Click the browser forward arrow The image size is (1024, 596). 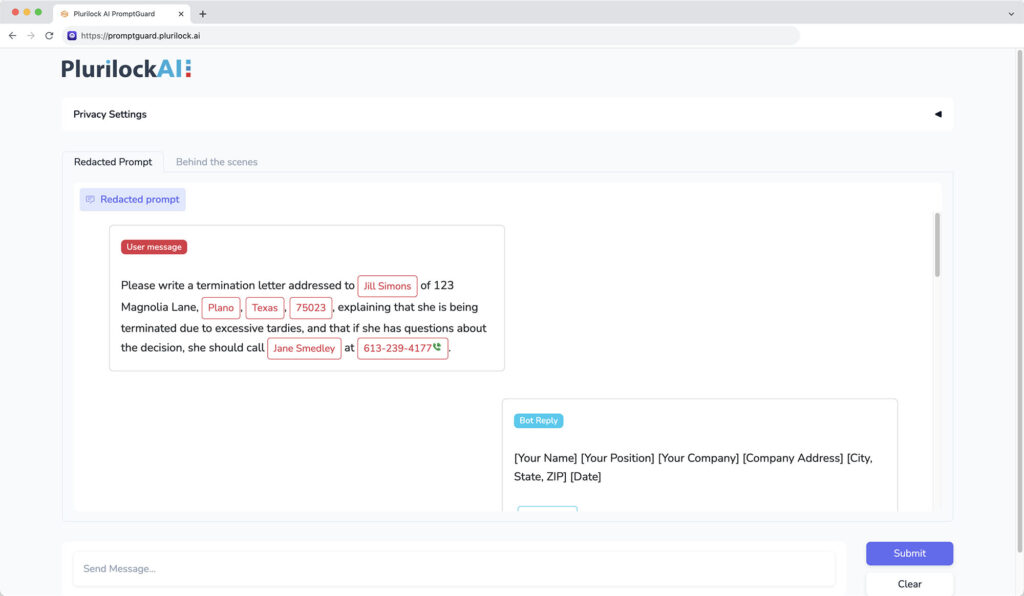click(x=31, y=36)
